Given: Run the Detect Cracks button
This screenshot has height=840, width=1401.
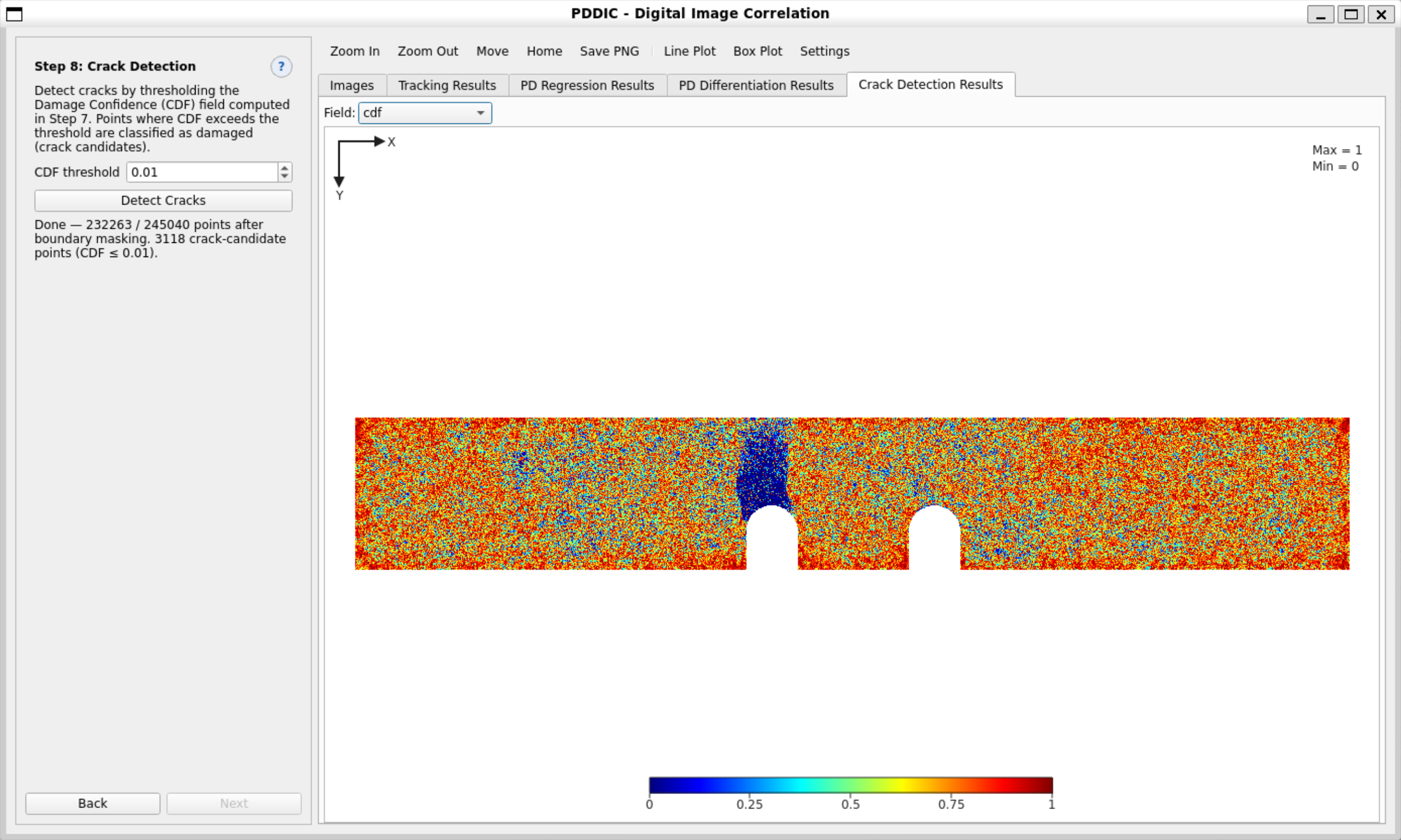Looking at the screenshot, I should [x=163, y=200].
